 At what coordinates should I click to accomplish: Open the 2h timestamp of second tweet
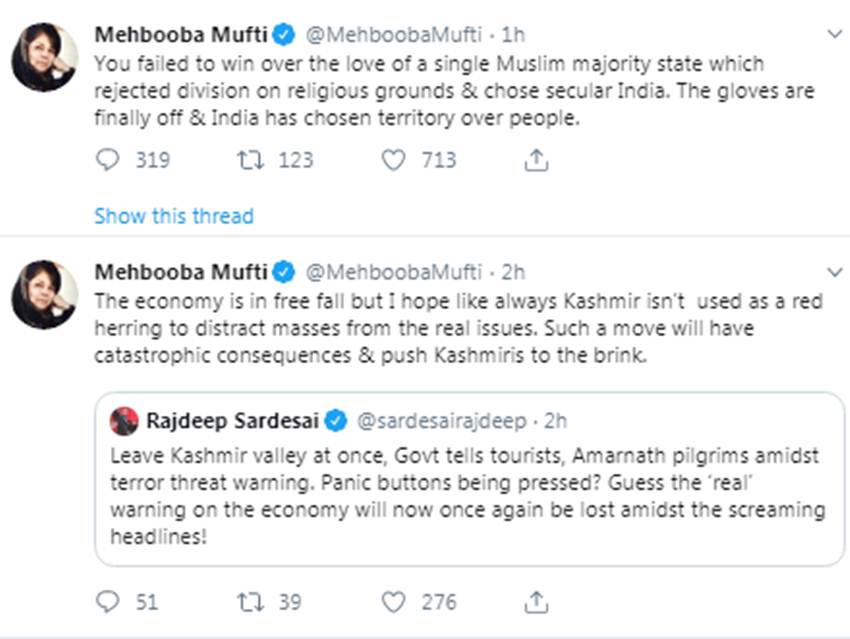(512, 272)
